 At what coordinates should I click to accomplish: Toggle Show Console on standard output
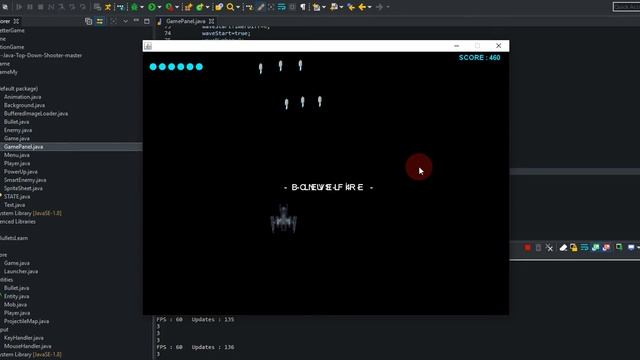coord(596,247)
